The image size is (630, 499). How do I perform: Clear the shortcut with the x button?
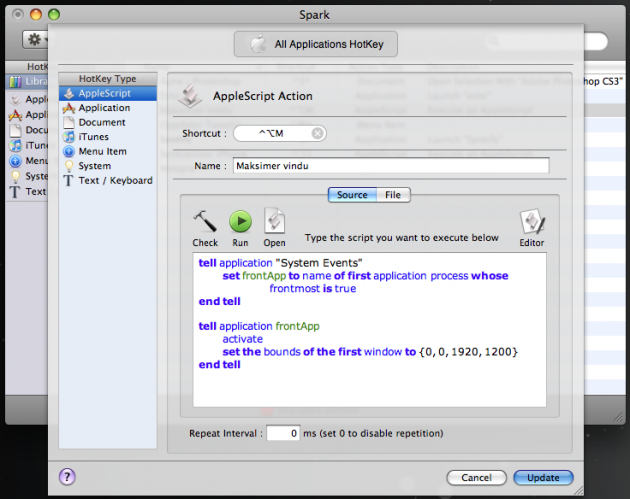317,133
